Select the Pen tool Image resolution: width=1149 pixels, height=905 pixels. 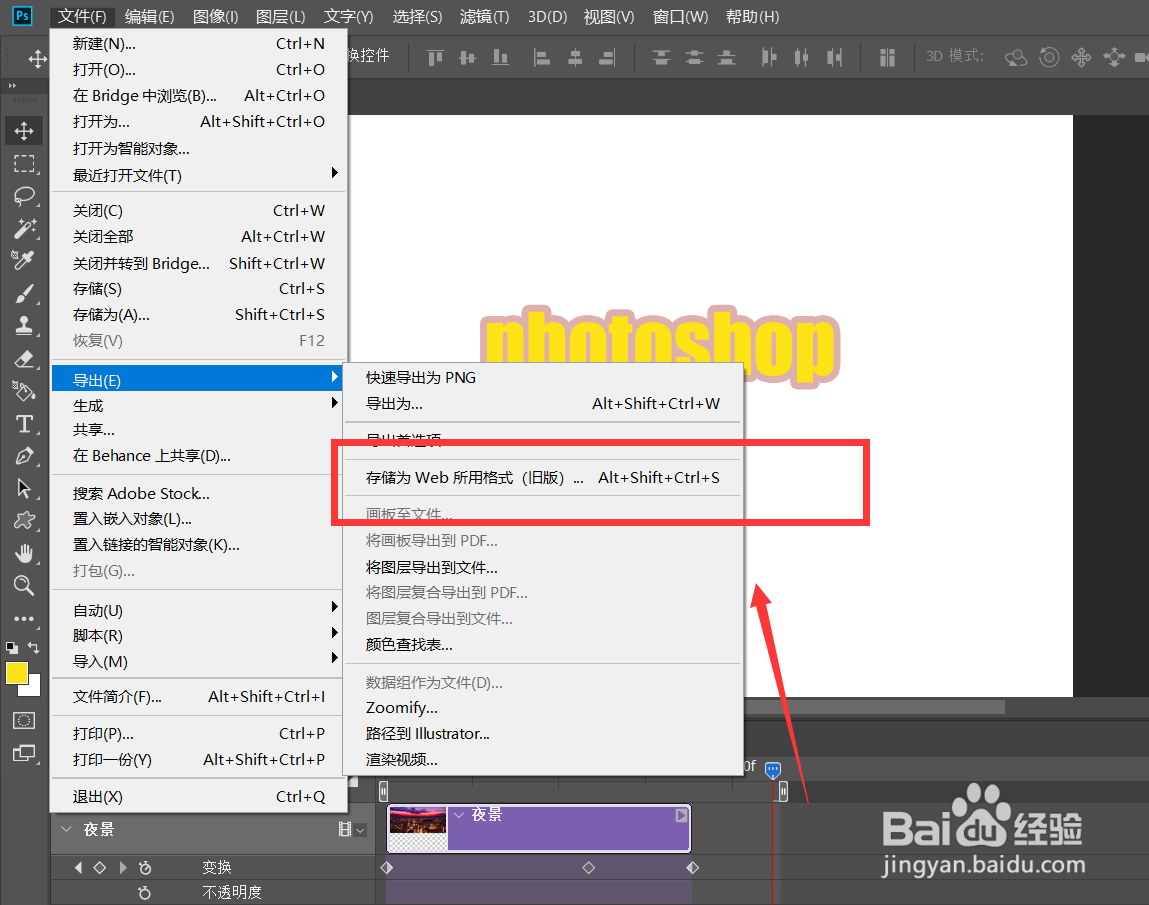[x=24, y=456]
